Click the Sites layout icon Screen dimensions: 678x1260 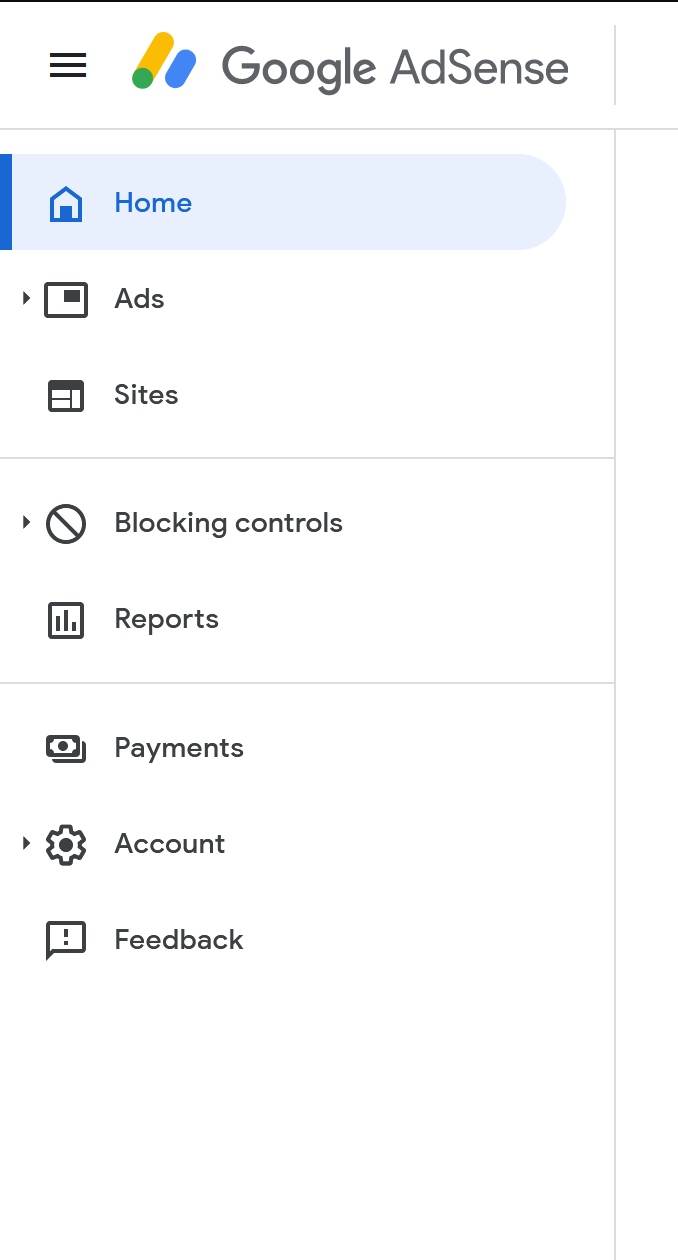[66, 396]
